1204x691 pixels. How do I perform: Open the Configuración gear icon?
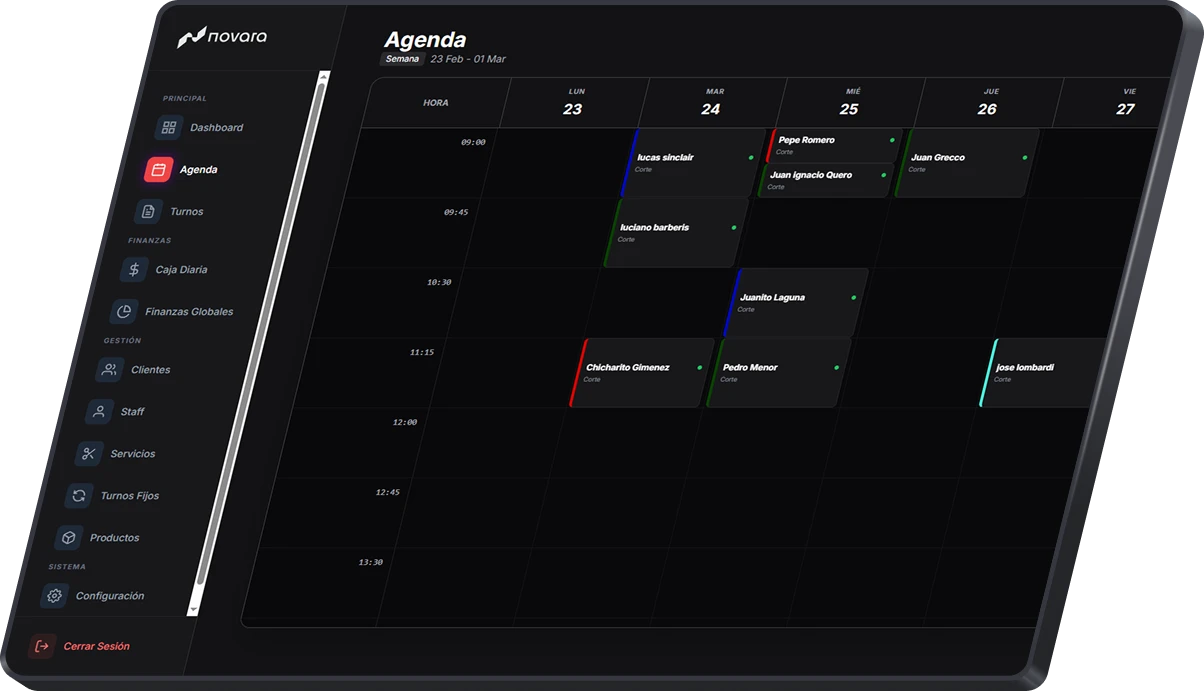(x=54, y=596)
